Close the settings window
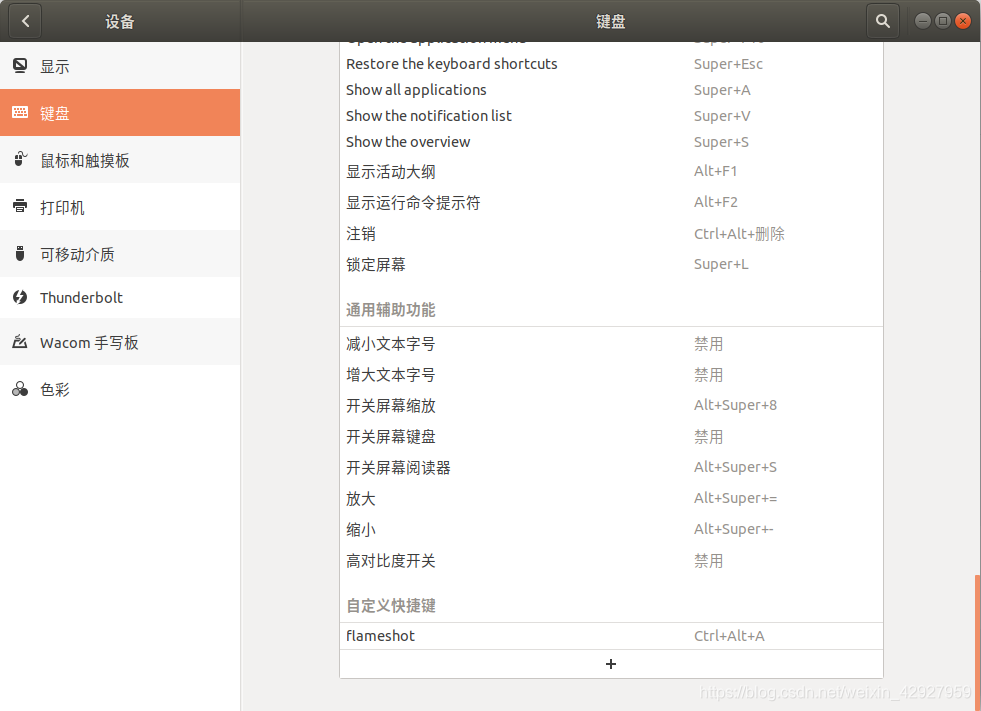The width and height of the screenshot is (981, 711). pos(963,21)
